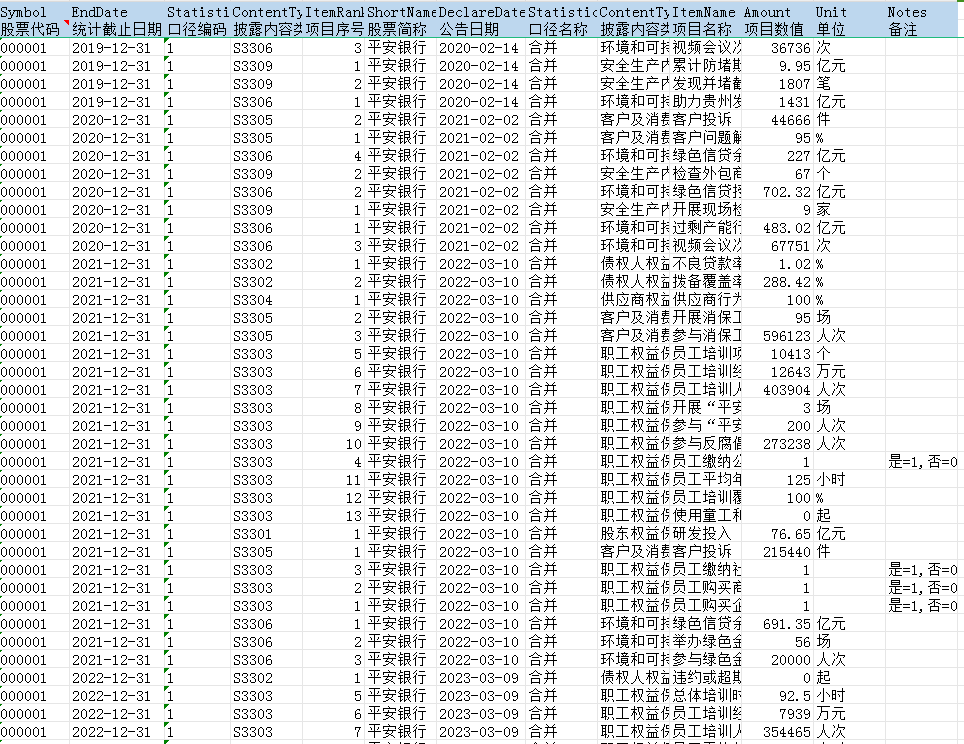Select amount cell 20000
The width and height of the screenshot is (964, 744).
(x=778, y=660)
